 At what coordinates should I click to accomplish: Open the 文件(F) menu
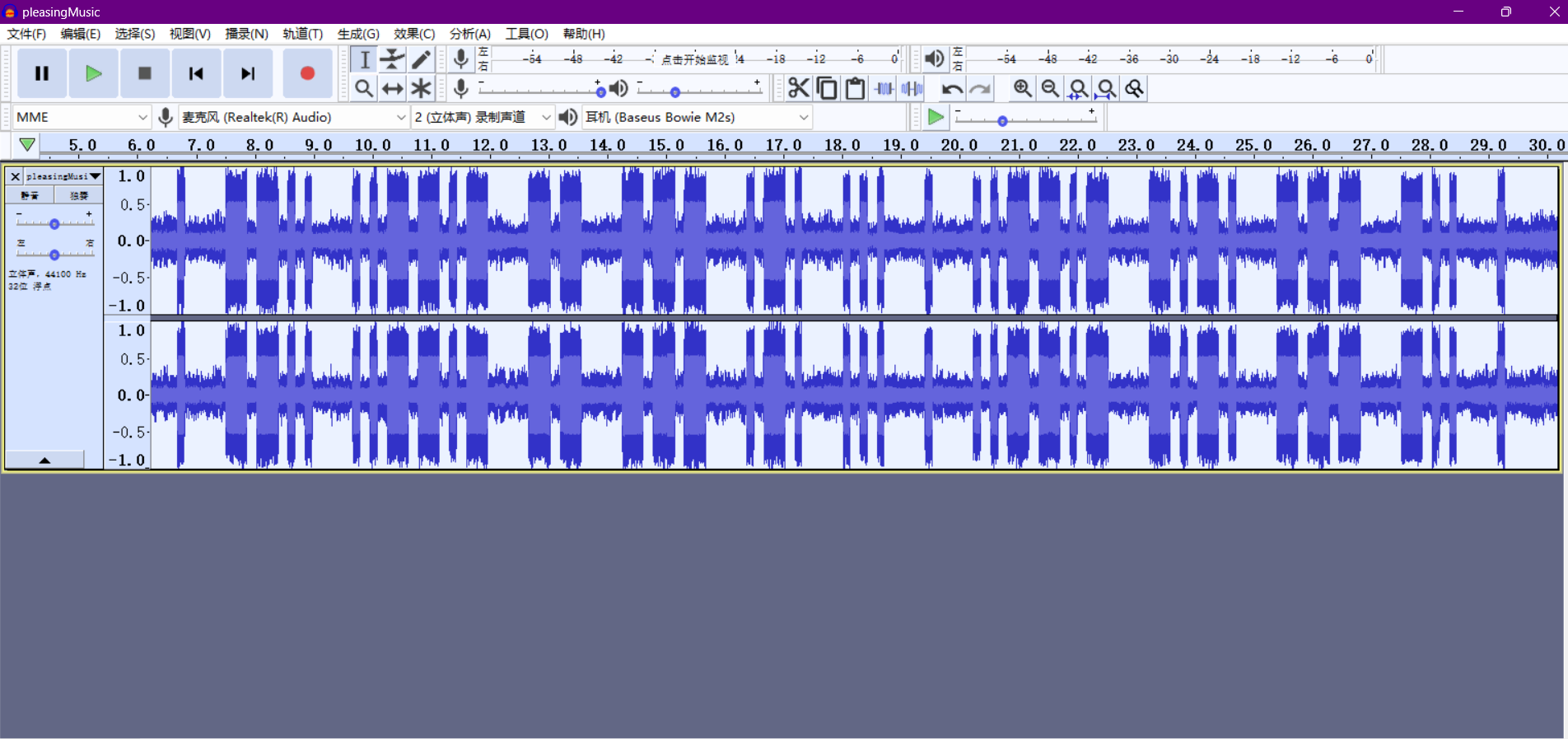[26, 34]
